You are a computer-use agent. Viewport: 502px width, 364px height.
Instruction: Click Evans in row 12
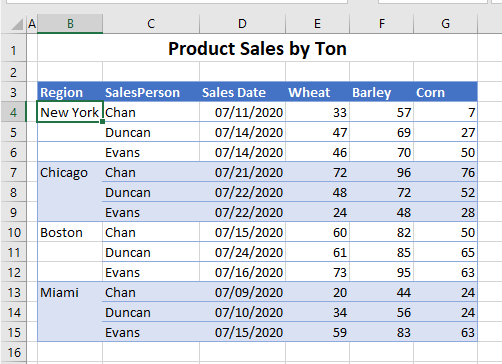[x=151, y=272]
